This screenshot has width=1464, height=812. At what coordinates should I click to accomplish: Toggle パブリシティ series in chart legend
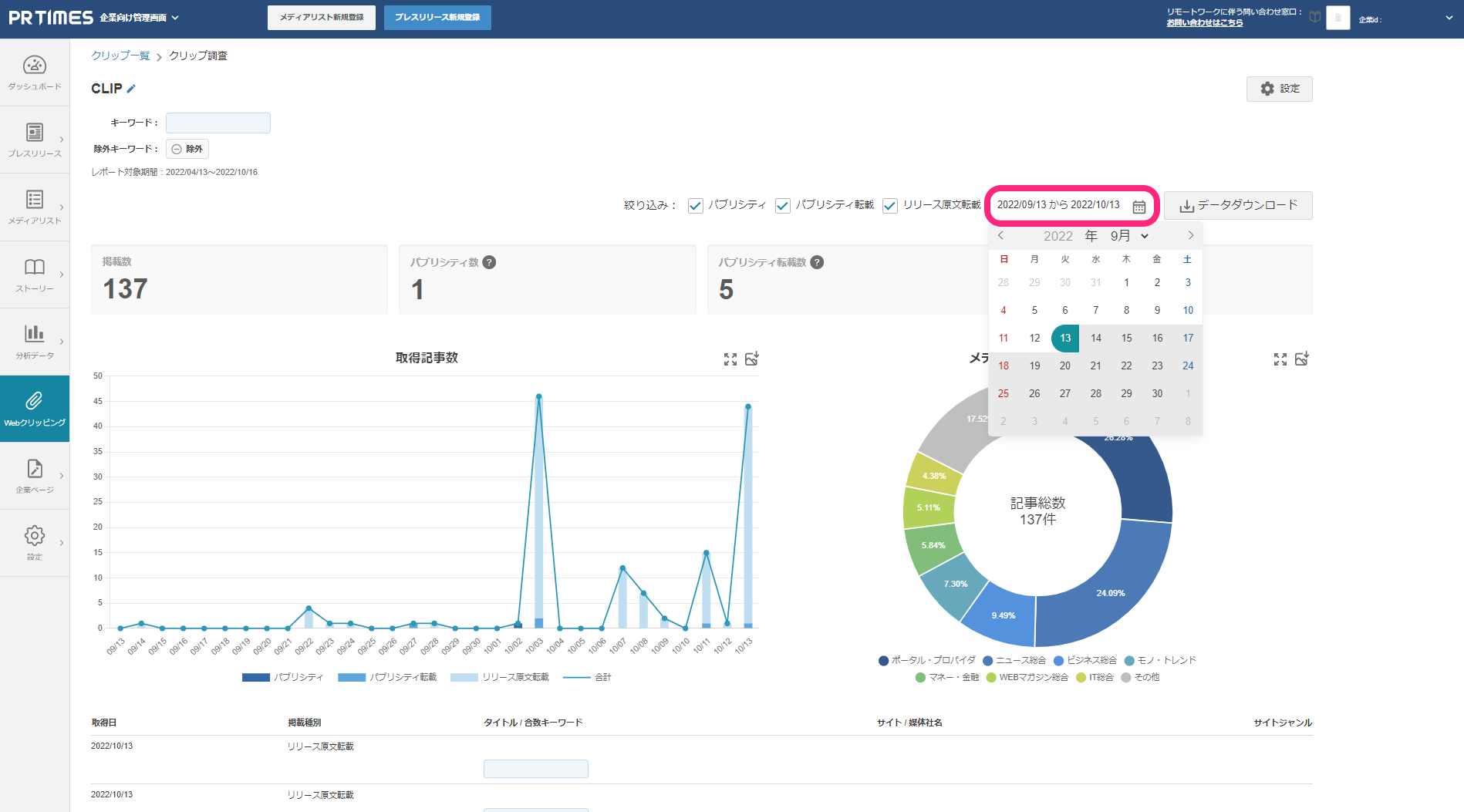282,677
